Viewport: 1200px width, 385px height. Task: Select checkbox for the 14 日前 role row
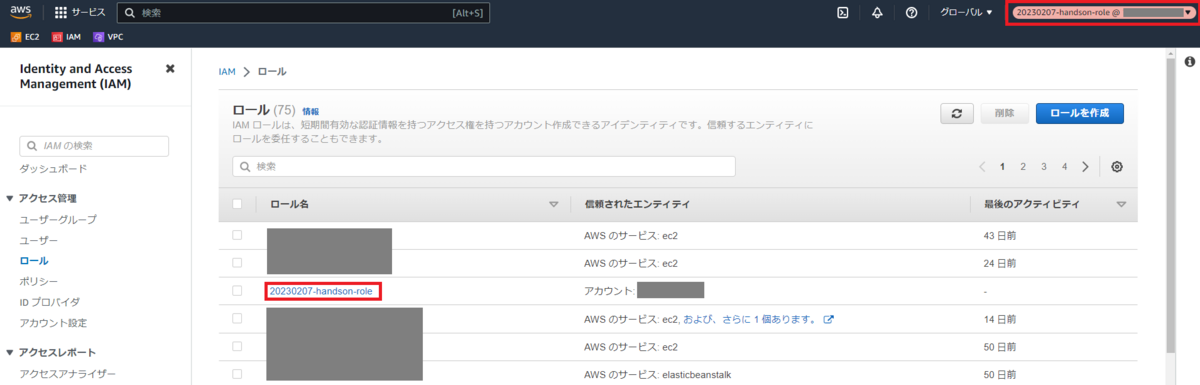(237, 319)
